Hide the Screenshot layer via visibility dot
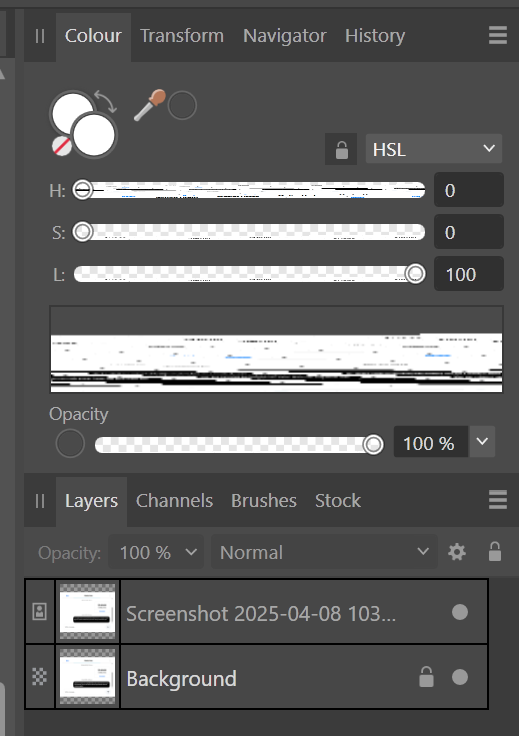 [459, 612]
